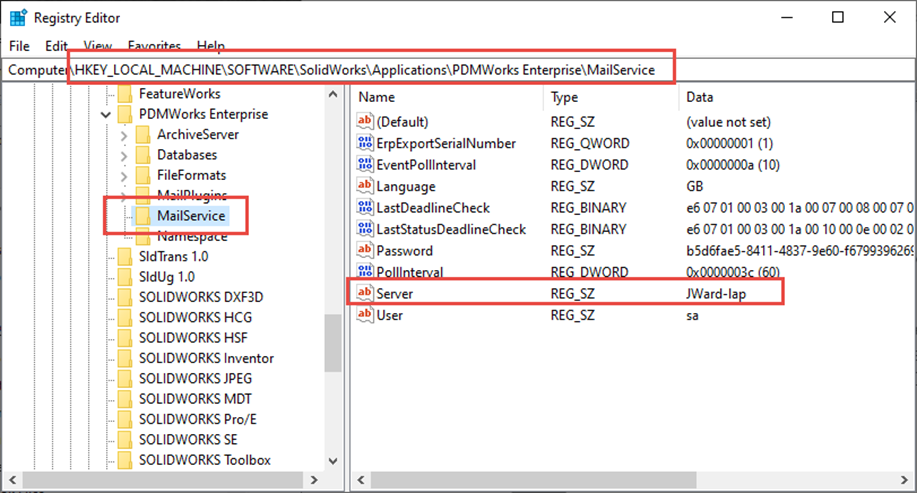Viewport: 917px width, 493px height.
Task: Click the SOLIDWORKS Inventor folder icon
Action: [x=125, y=358]
